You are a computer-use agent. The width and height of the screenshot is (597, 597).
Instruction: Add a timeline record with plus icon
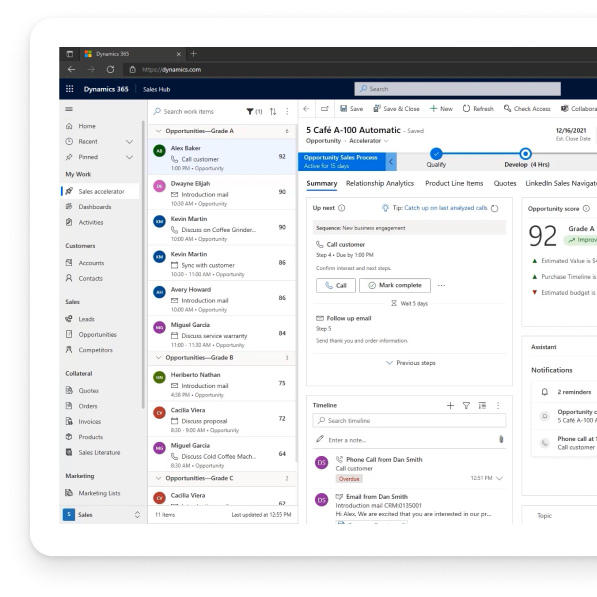[x=450, y=405]
